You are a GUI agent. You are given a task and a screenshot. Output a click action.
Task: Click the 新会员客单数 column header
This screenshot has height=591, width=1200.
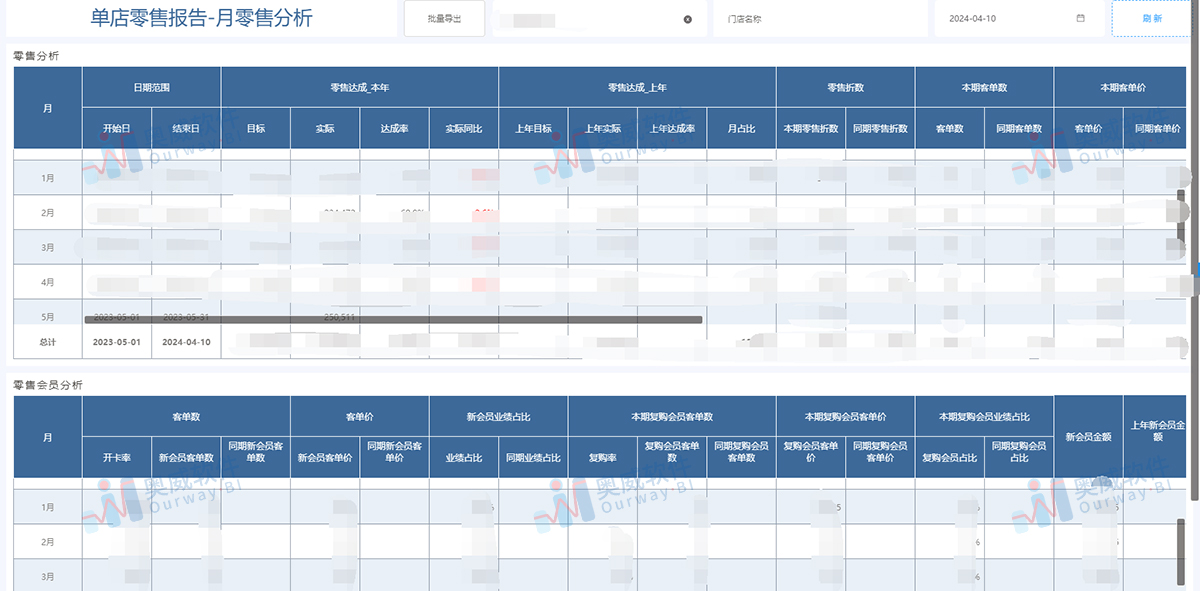(x=186, y=458)
